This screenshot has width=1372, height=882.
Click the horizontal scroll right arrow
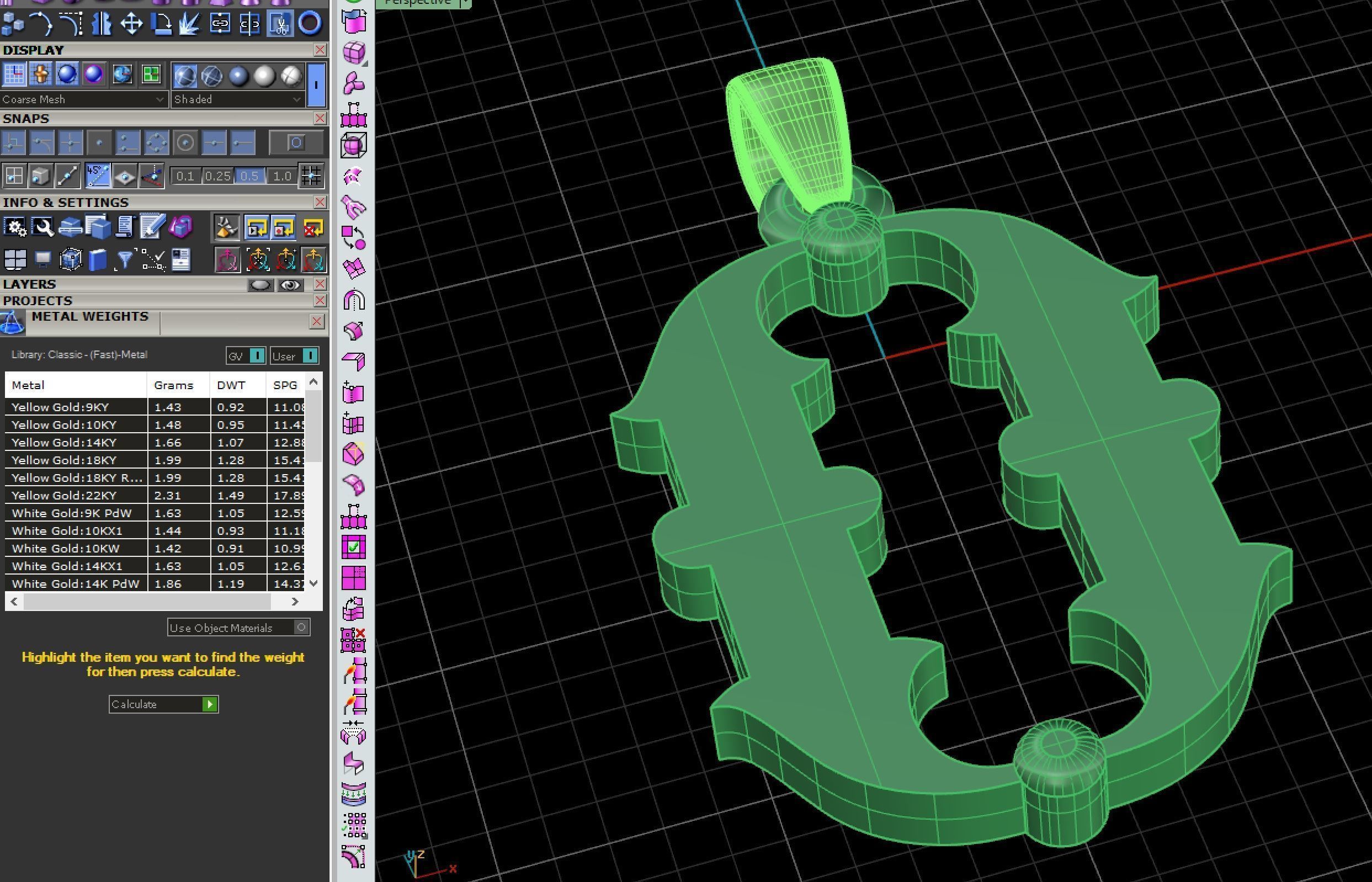coord(295,602)
